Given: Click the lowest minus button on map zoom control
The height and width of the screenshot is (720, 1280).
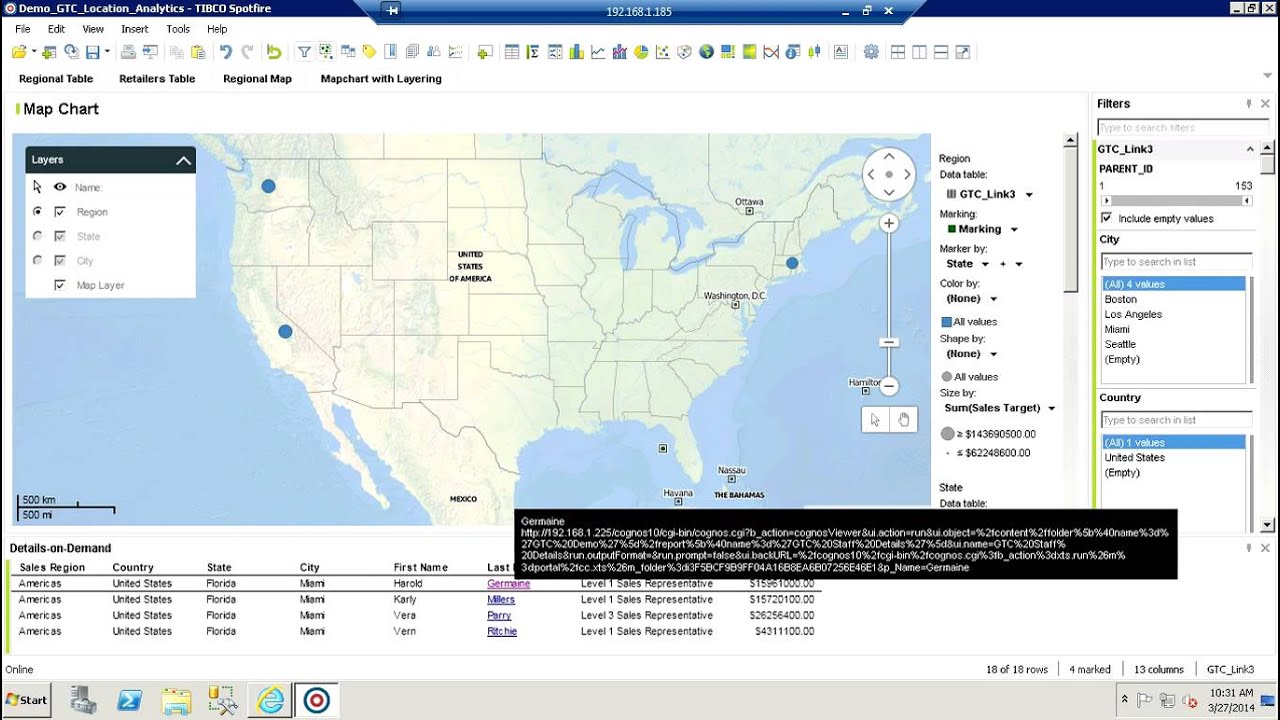Looking at the screenshot, I should (889, 386).
